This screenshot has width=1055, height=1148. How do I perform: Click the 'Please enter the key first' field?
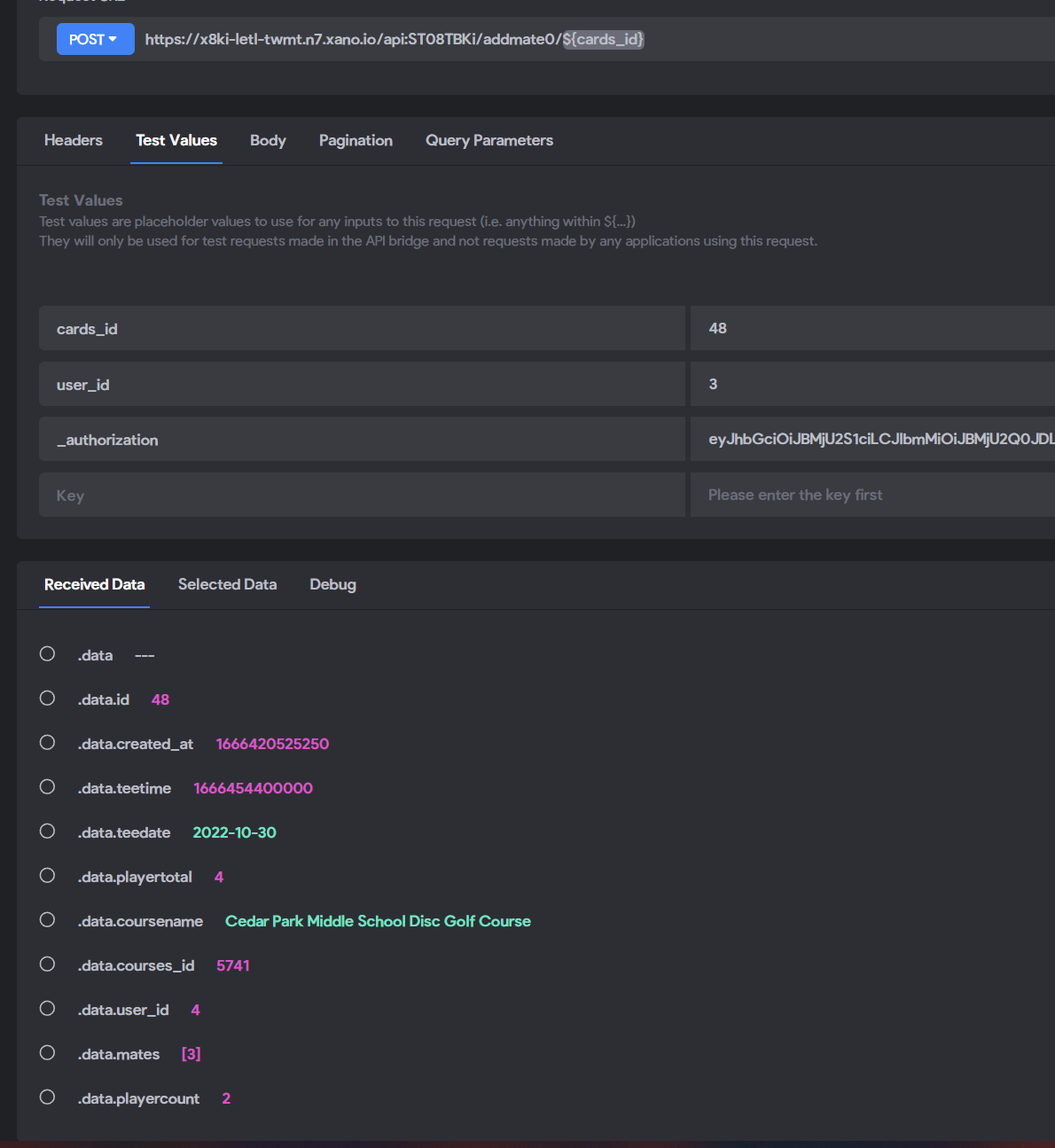872,495
